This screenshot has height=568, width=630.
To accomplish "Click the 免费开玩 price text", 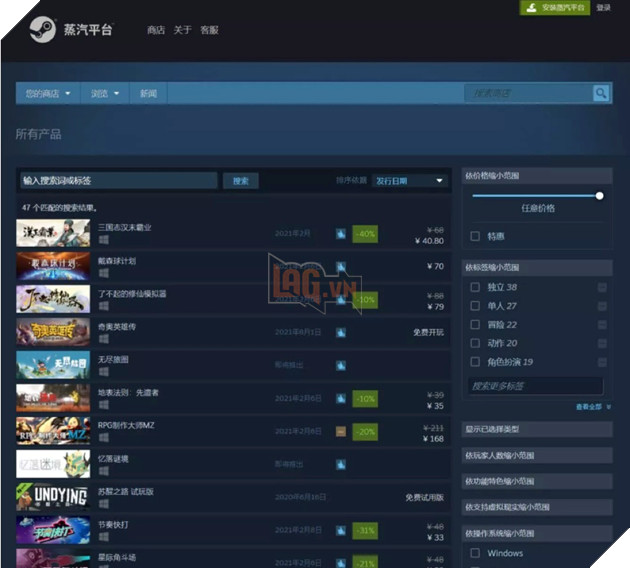I will click(x=429, y=333).
